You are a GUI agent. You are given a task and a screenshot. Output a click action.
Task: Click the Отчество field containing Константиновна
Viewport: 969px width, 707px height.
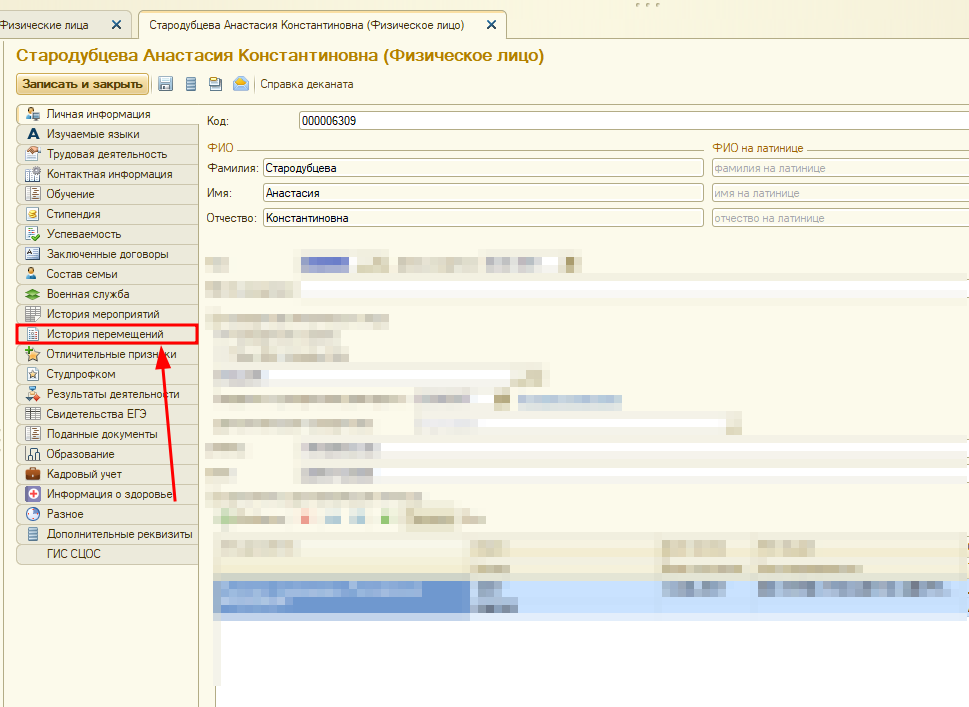coord(483,217)
